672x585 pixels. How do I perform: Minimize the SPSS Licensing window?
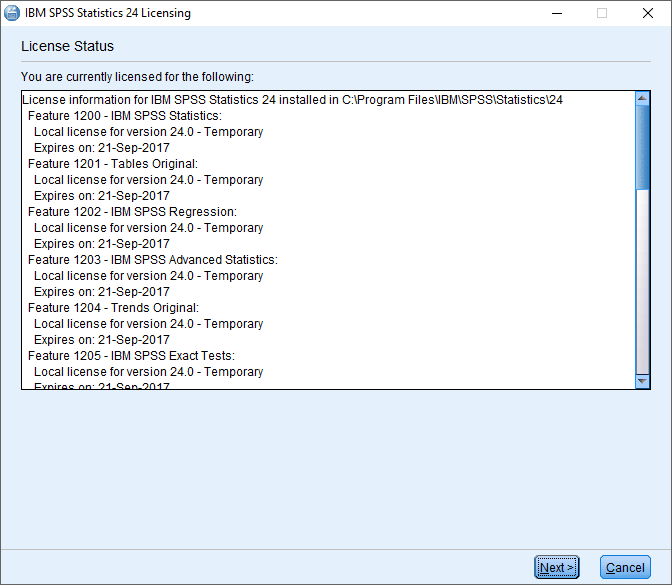pos(556,14)
